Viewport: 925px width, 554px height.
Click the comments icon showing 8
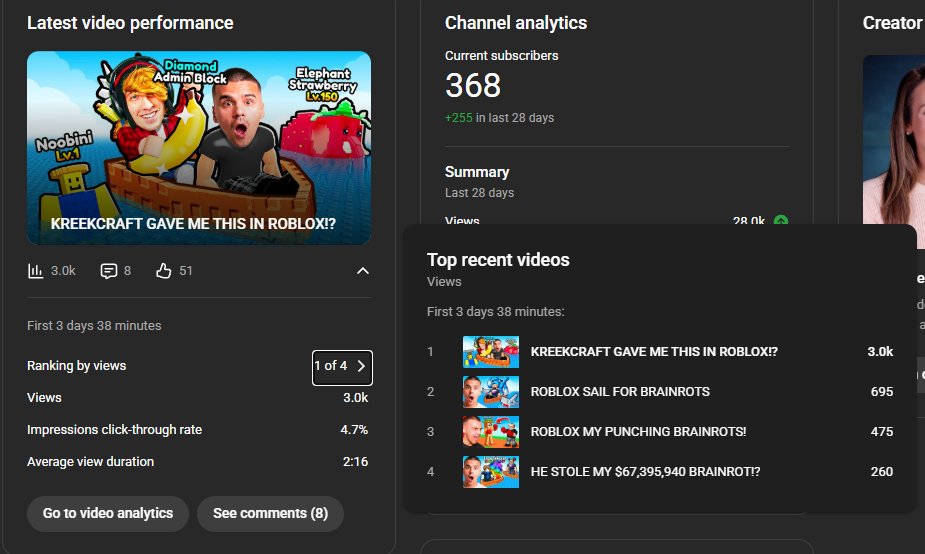click(109, 271)
